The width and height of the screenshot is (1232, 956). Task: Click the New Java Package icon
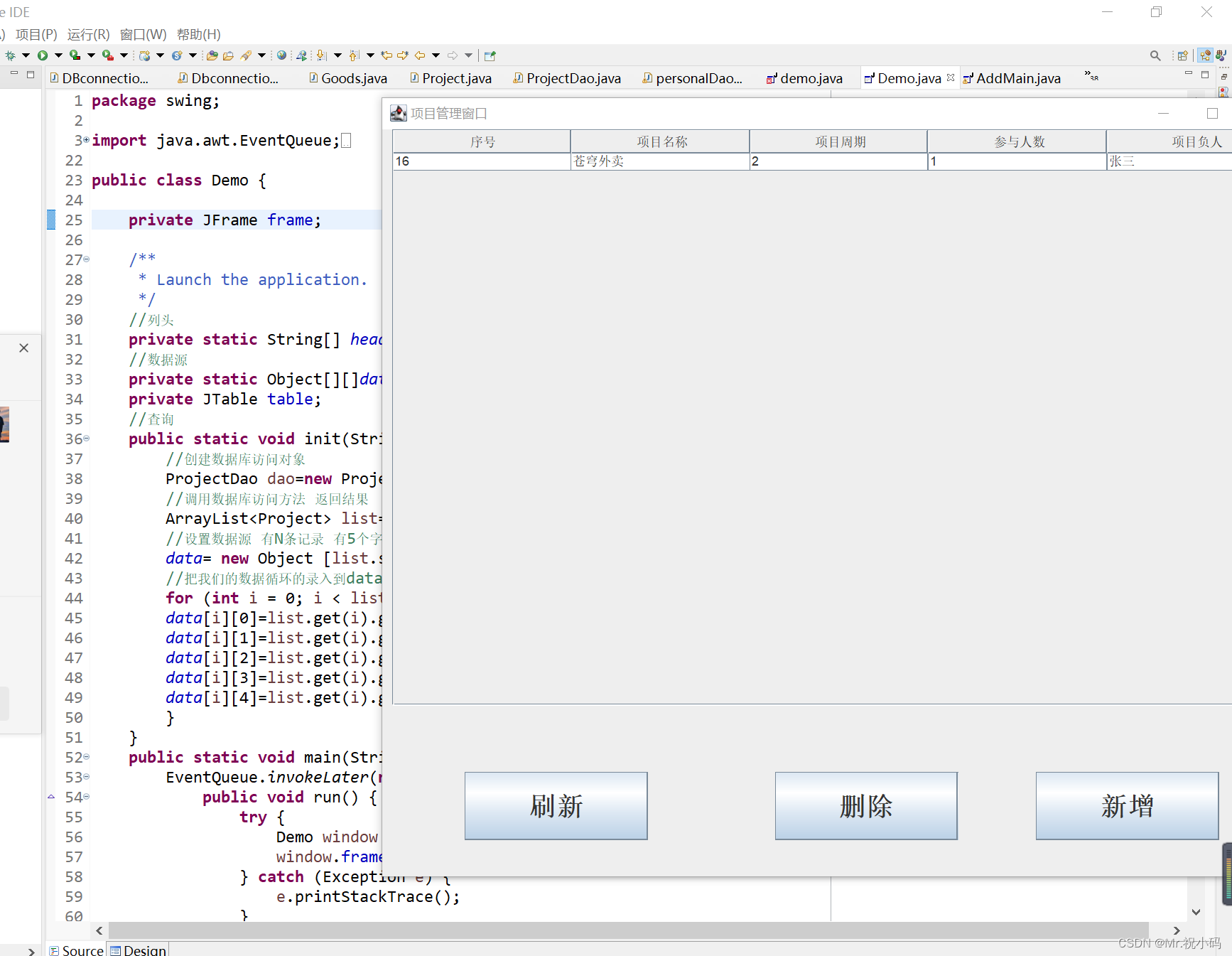[145, 55]
